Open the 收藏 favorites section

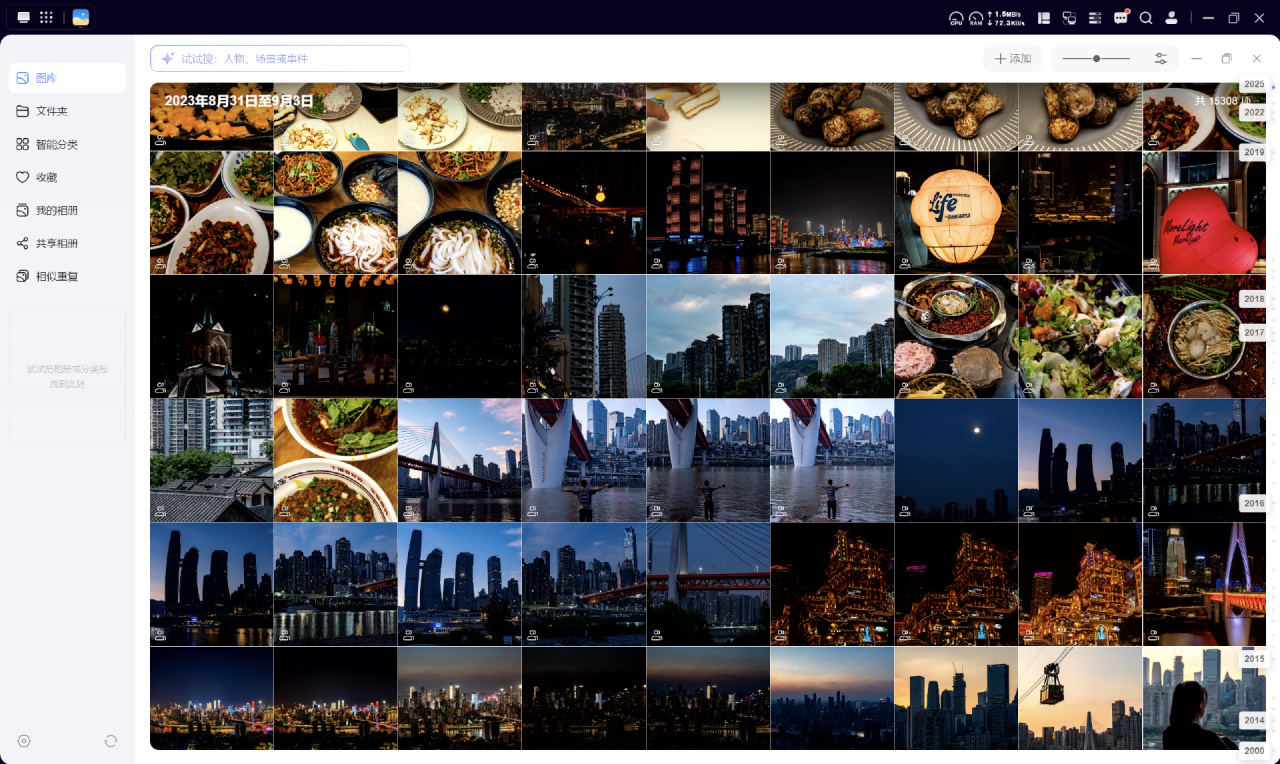tap(67, 177)
